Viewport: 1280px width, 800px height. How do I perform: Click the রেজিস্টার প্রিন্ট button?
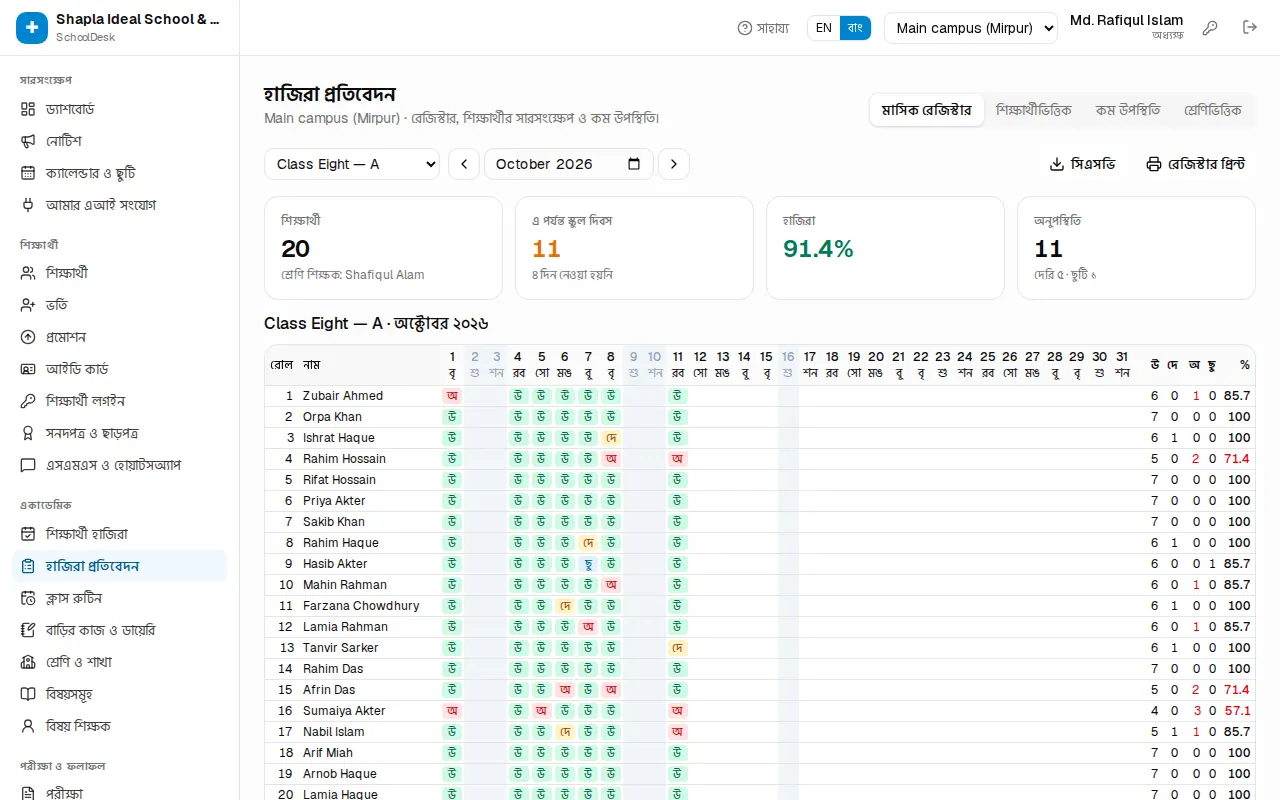pyautogui.click(x=1195, y=164)
